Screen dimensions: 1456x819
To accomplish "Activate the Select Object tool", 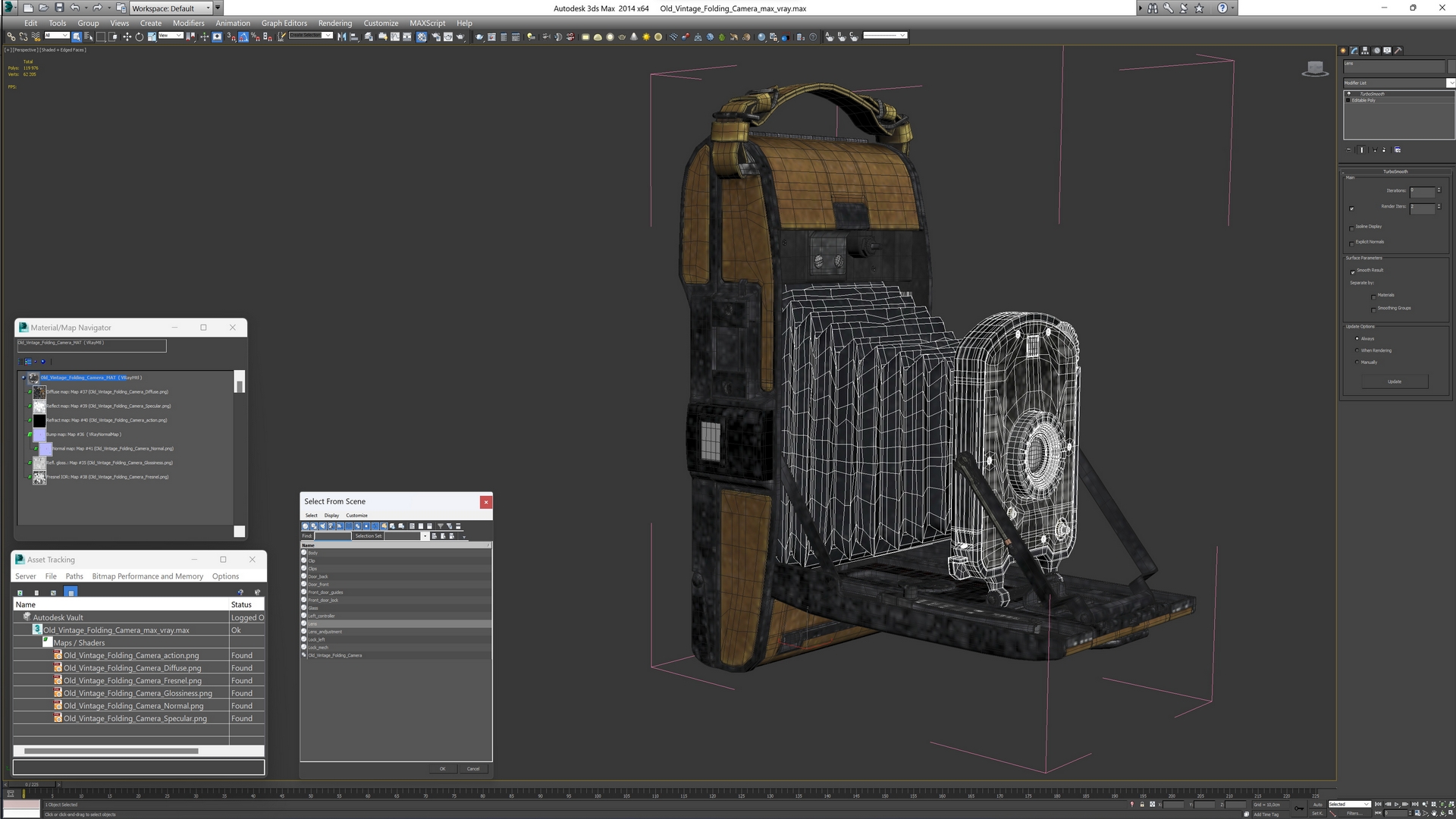I will tap(77, 36).
